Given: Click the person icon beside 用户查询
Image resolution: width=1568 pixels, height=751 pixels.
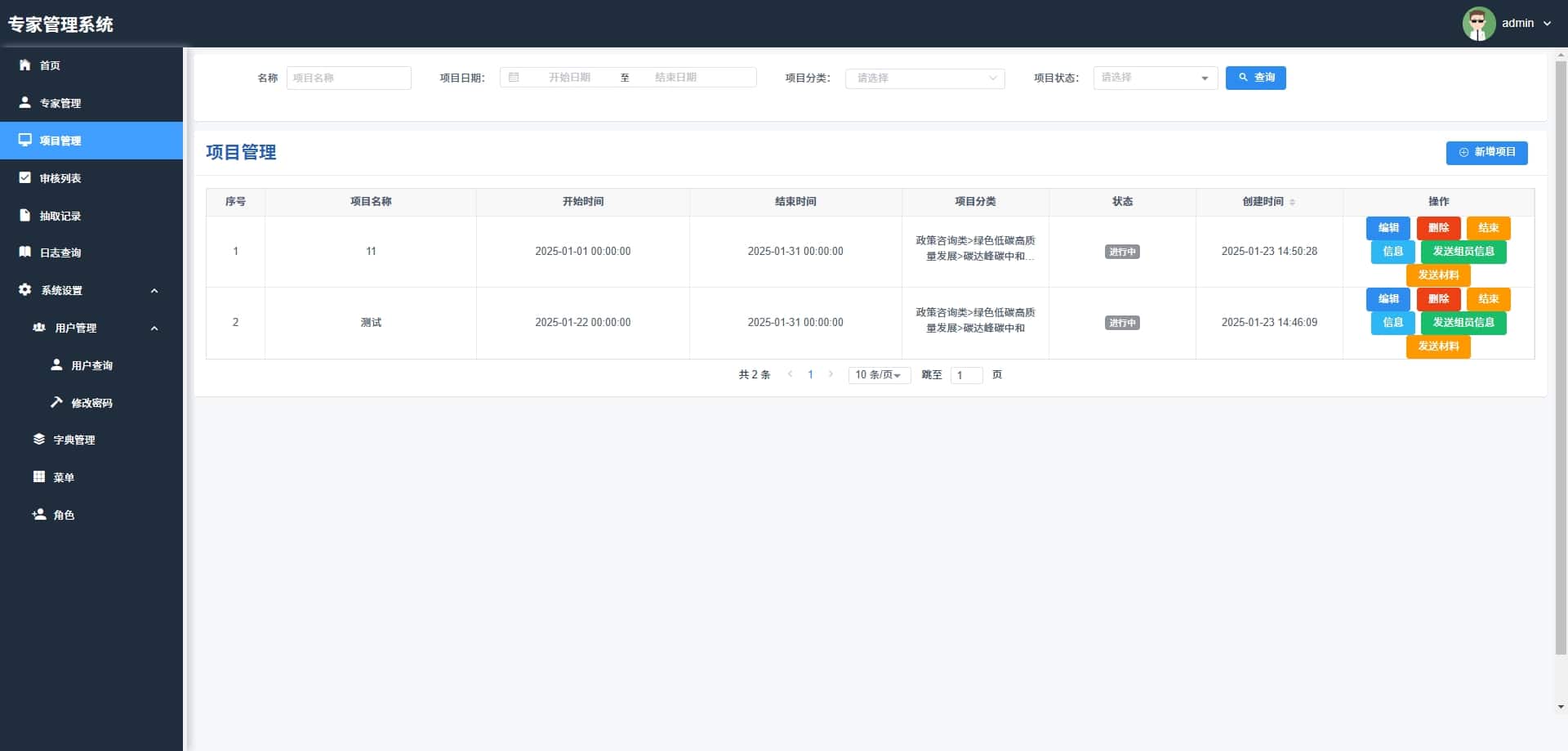Looking at the screenshot, I should point(56,365).
